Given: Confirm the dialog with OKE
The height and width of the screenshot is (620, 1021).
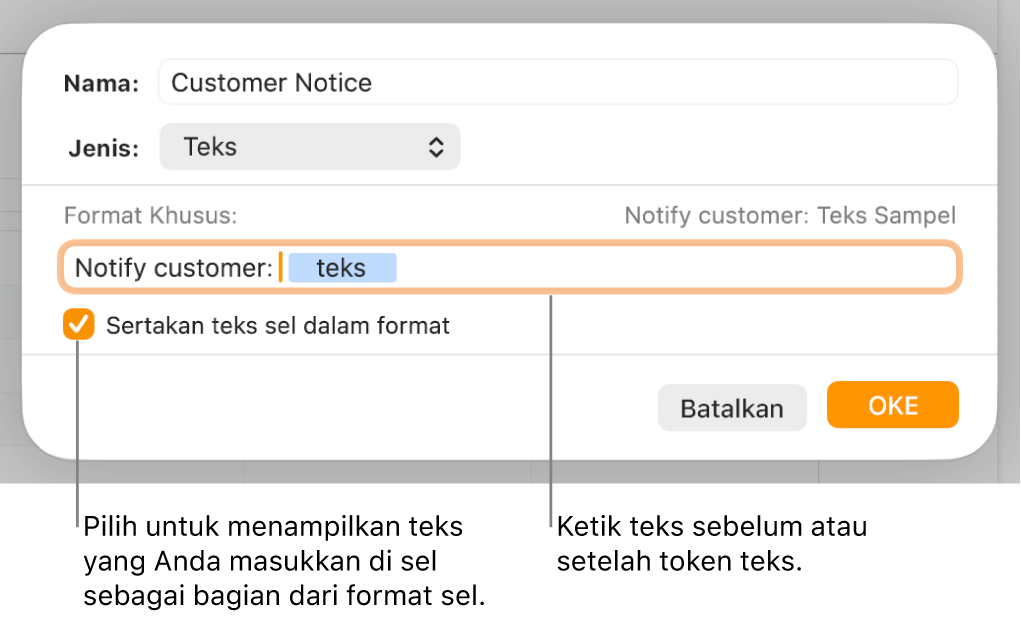Looking at the screenshot, I should tap(893, 405).
